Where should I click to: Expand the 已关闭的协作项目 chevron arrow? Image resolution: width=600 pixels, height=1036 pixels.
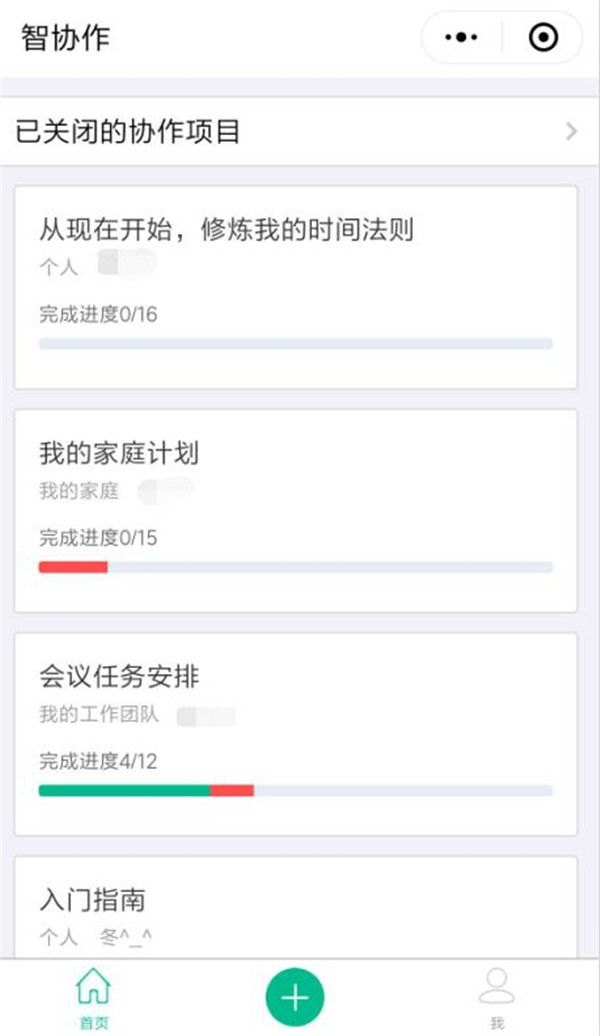click(x=572, y=132)
